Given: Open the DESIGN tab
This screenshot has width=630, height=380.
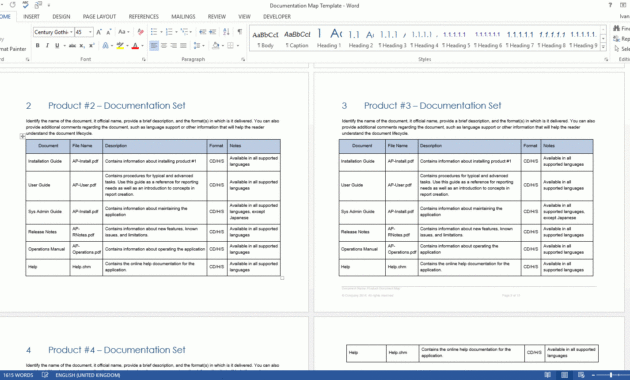Looking at the screenshot, I should tap(61, 16).
